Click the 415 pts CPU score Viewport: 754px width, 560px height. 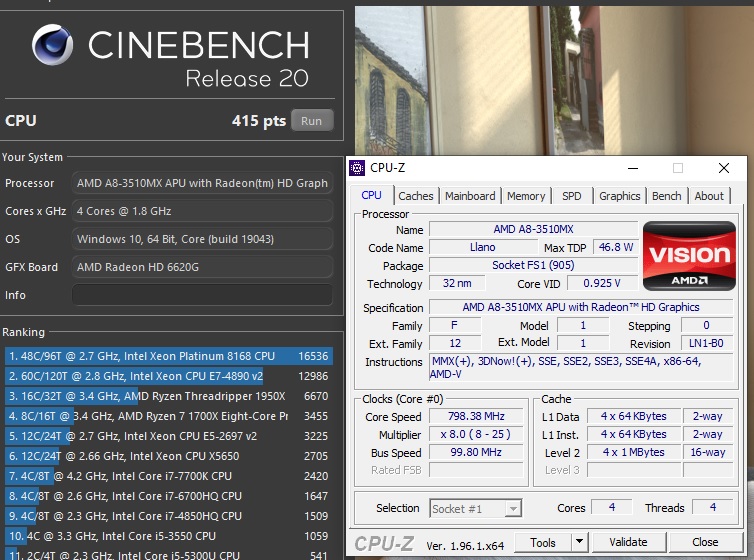click(x=259, y=121)
